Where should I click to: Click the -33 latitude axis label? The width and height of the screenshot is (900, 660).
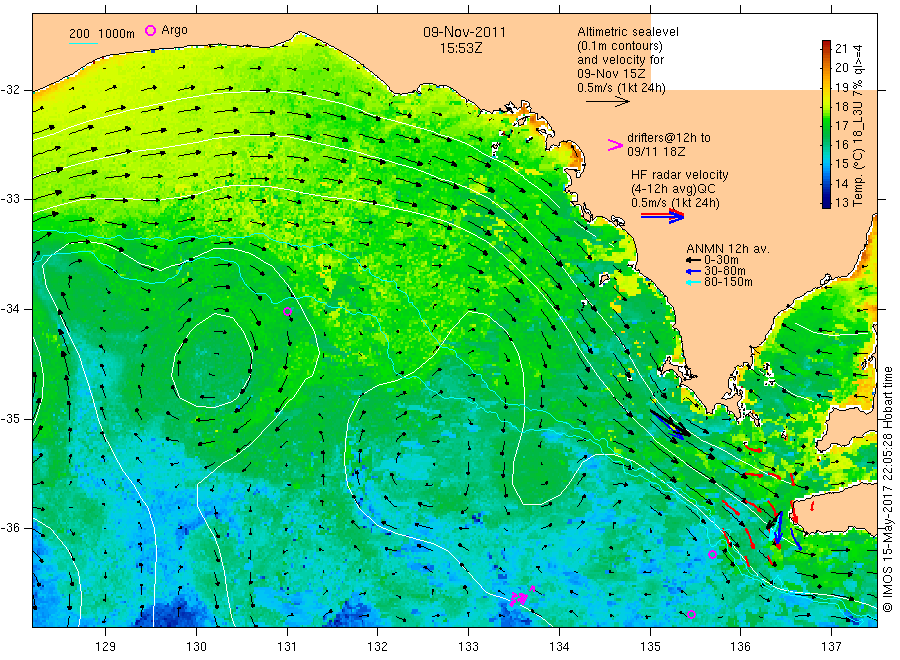coord(10,199)
